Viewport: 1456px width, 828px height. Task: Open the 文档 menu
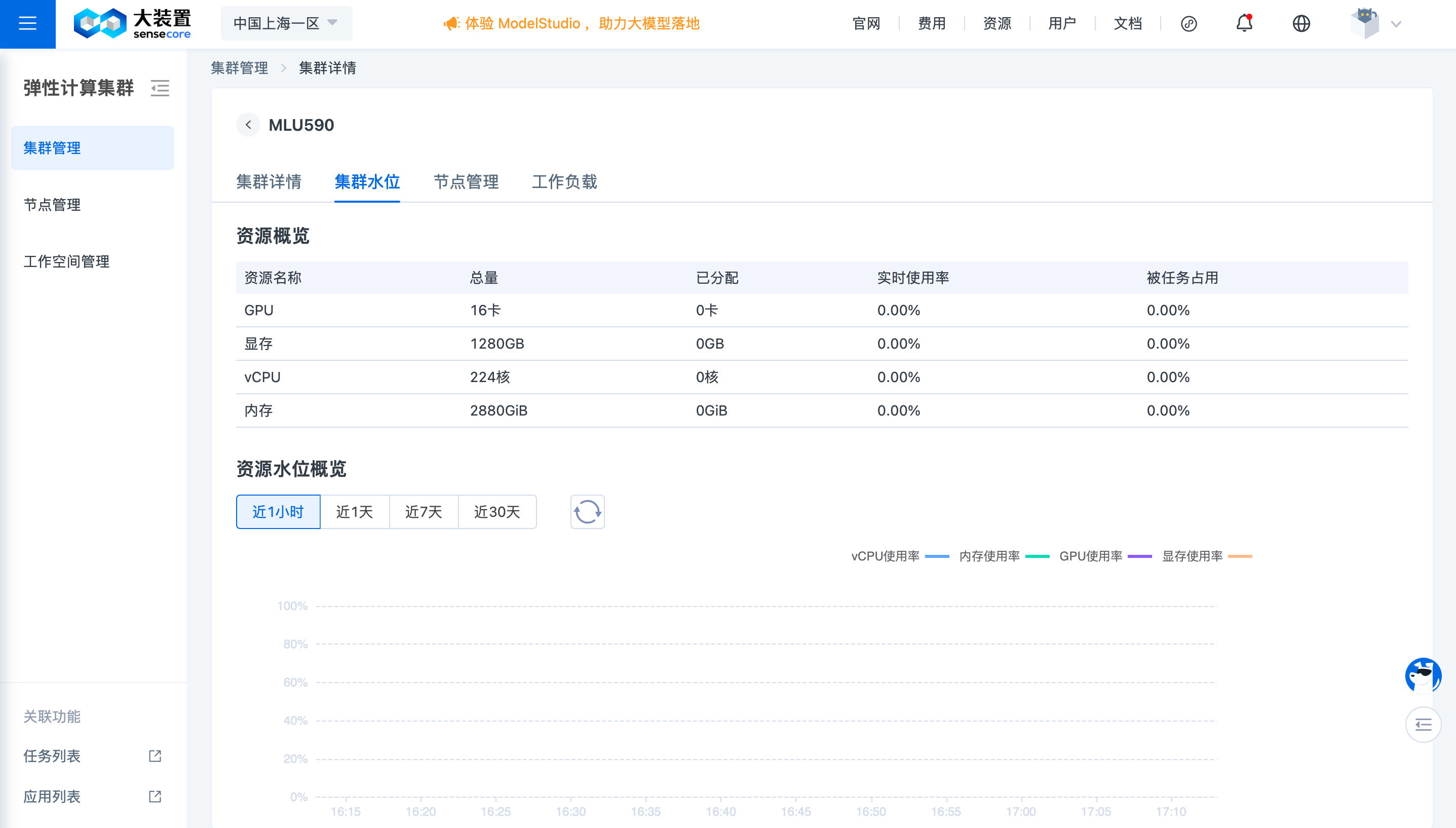[x=1127, y=23]
